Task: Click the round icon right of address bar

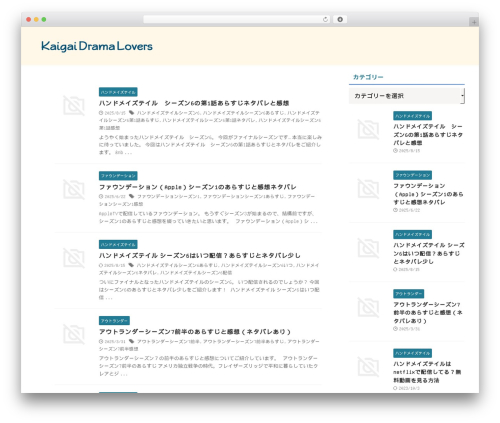Action: click(x=340, y=19)
